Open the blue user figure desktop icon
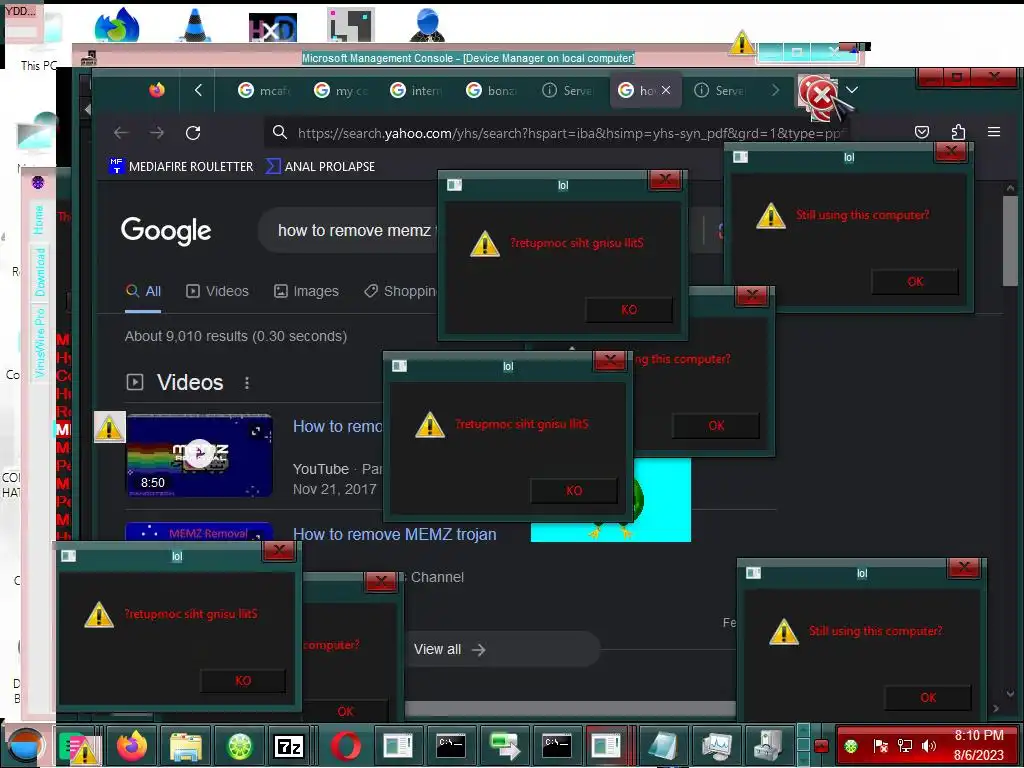The image size is (1024, 768). coord(427,25)
